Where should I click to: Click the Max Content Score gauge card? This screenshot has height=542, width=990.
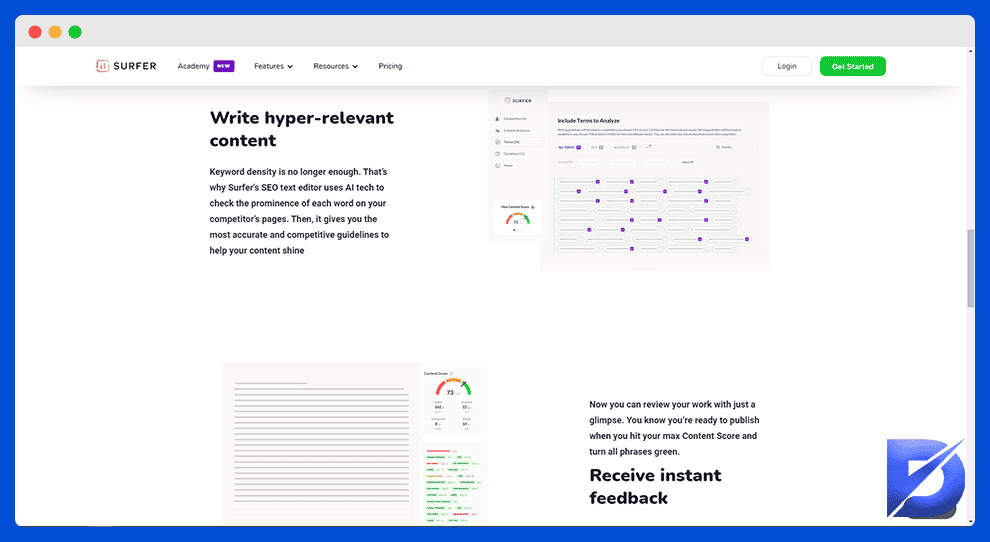(x=518, y=217)
